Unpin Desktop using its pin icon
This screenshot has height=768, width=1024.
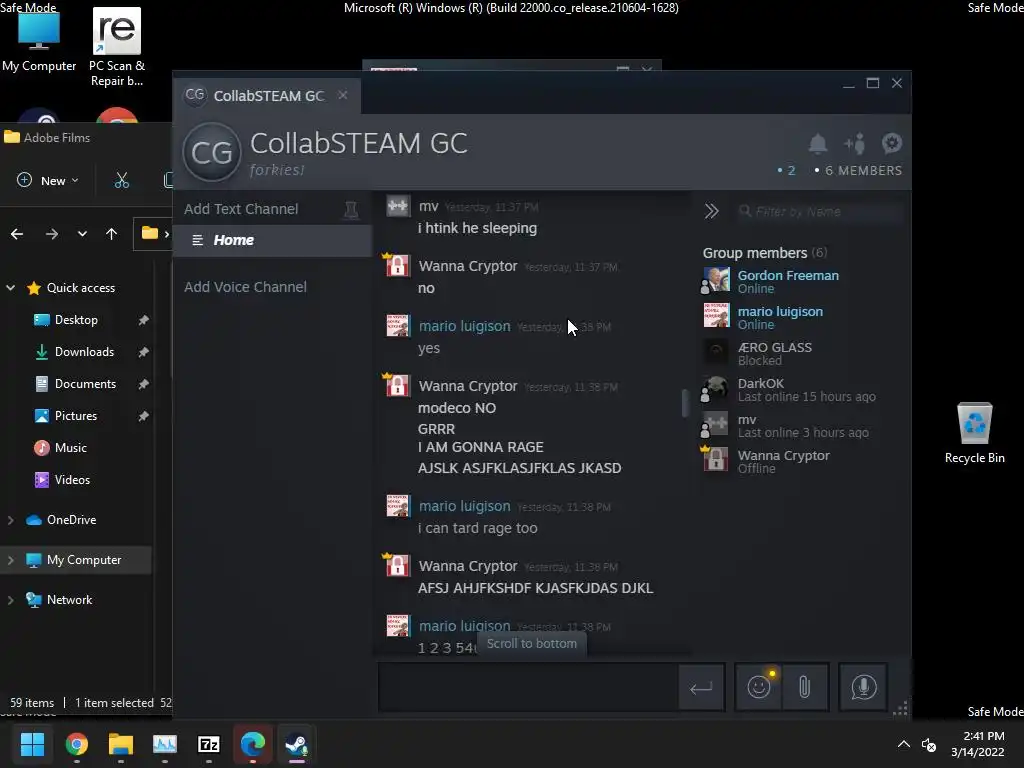pyautogui.click(x=143, y=320)
